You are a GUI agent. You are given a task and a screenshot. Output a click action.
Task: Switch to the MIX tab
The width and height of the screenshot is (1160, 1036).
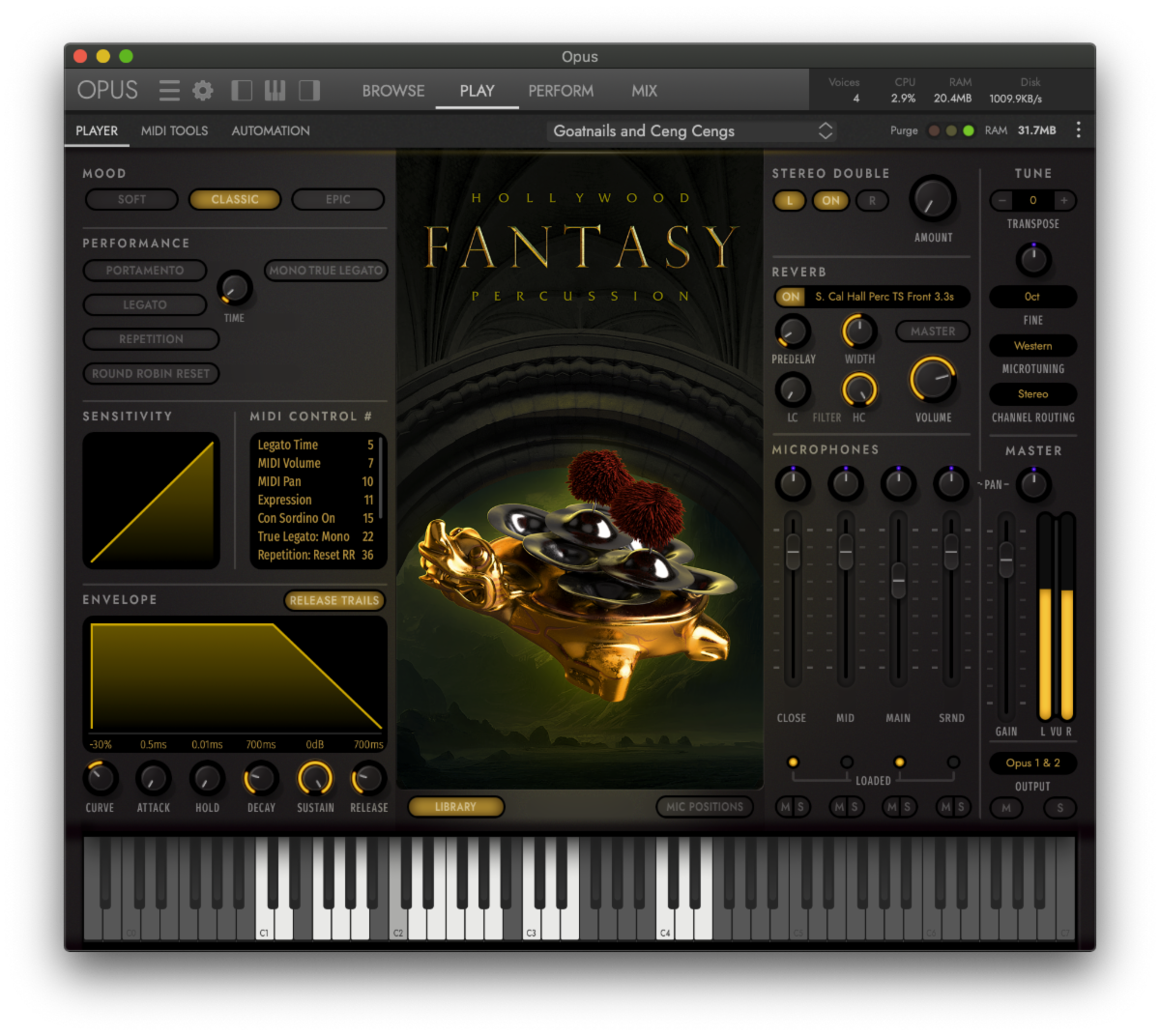pyautogui.click(x=644, y=91)
